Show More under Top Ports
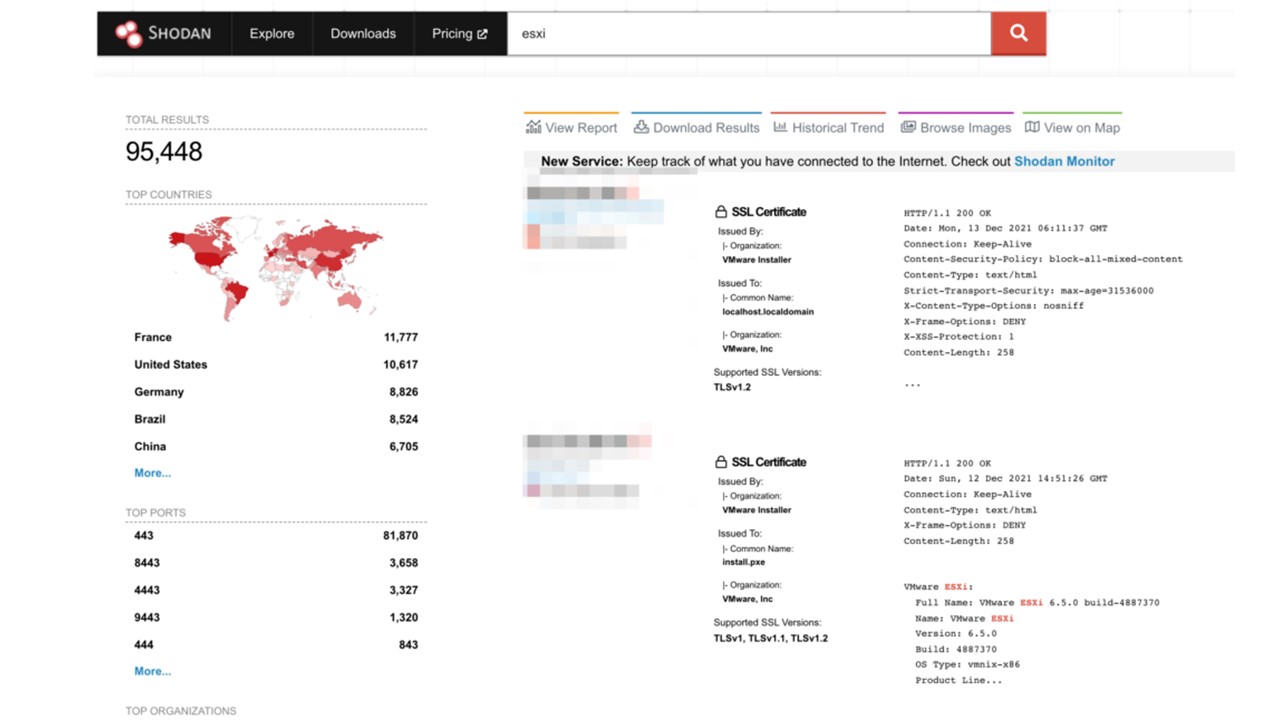This screenshot has height=720, width=1280. click(152, 671)
